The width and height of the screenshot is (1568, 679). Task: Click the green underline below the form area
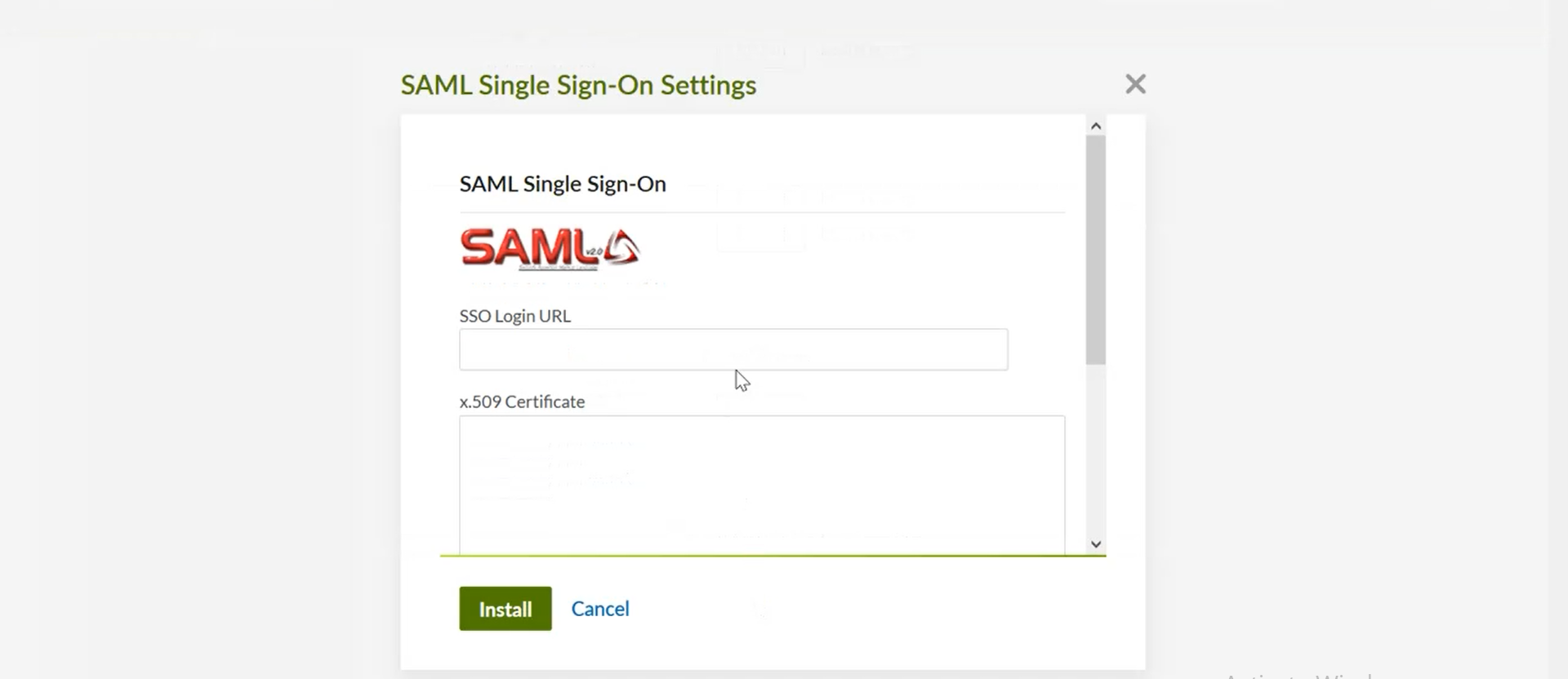(x=772, y=553)
